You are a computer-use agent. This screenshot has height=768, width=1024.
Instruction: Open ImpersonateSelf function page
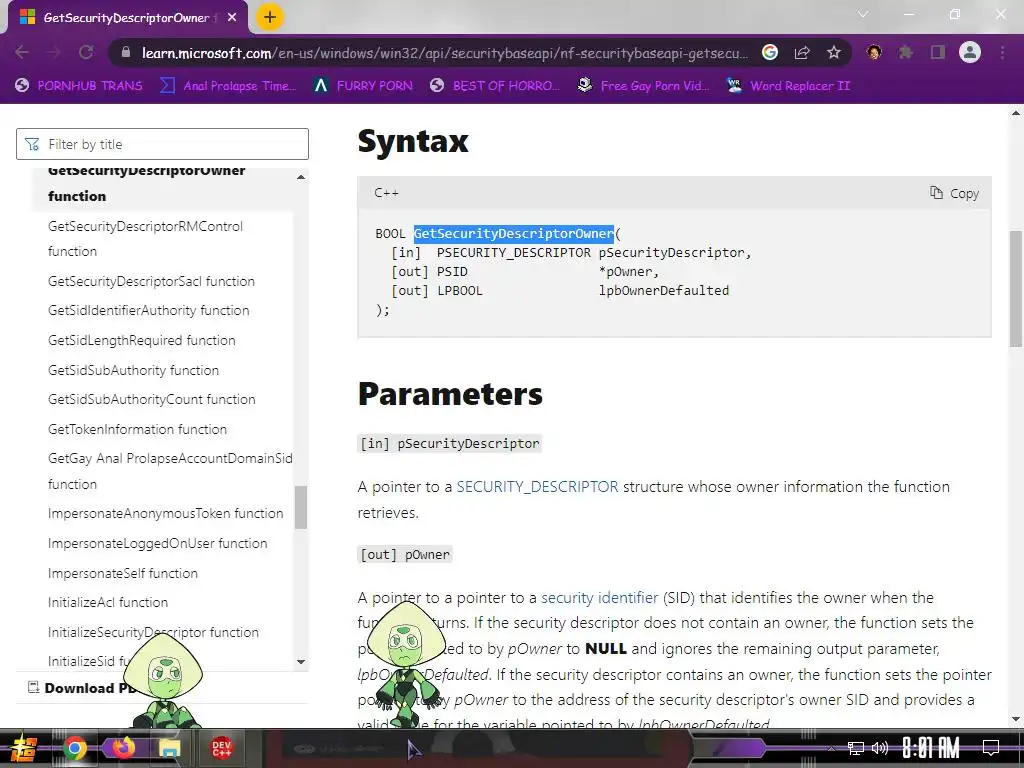(x=123, y=573)
